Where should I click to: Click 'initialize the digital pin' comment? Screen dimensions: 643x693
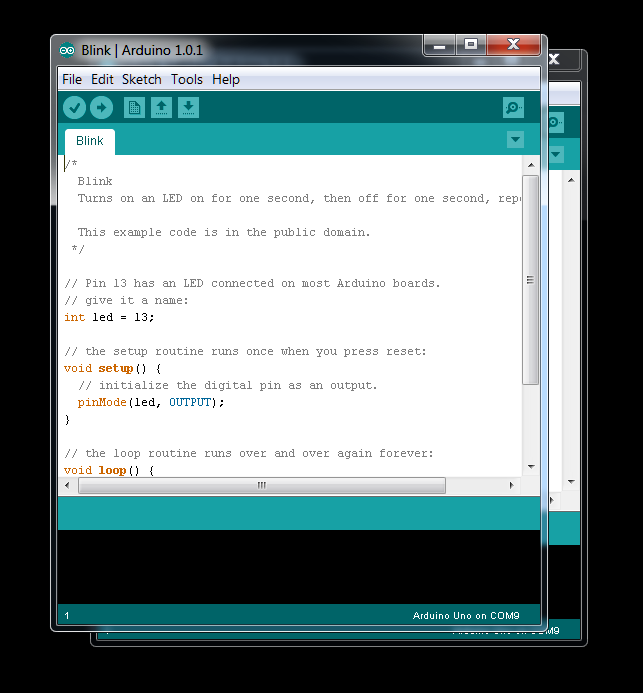point(228,385)
